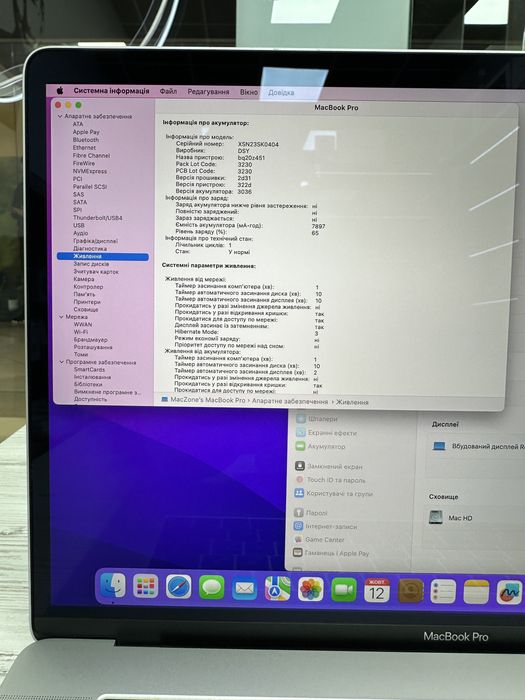Select Зчитувач карток in the sidebar
This screenshot has height=700, width=525.
click(x=96, y=271)
